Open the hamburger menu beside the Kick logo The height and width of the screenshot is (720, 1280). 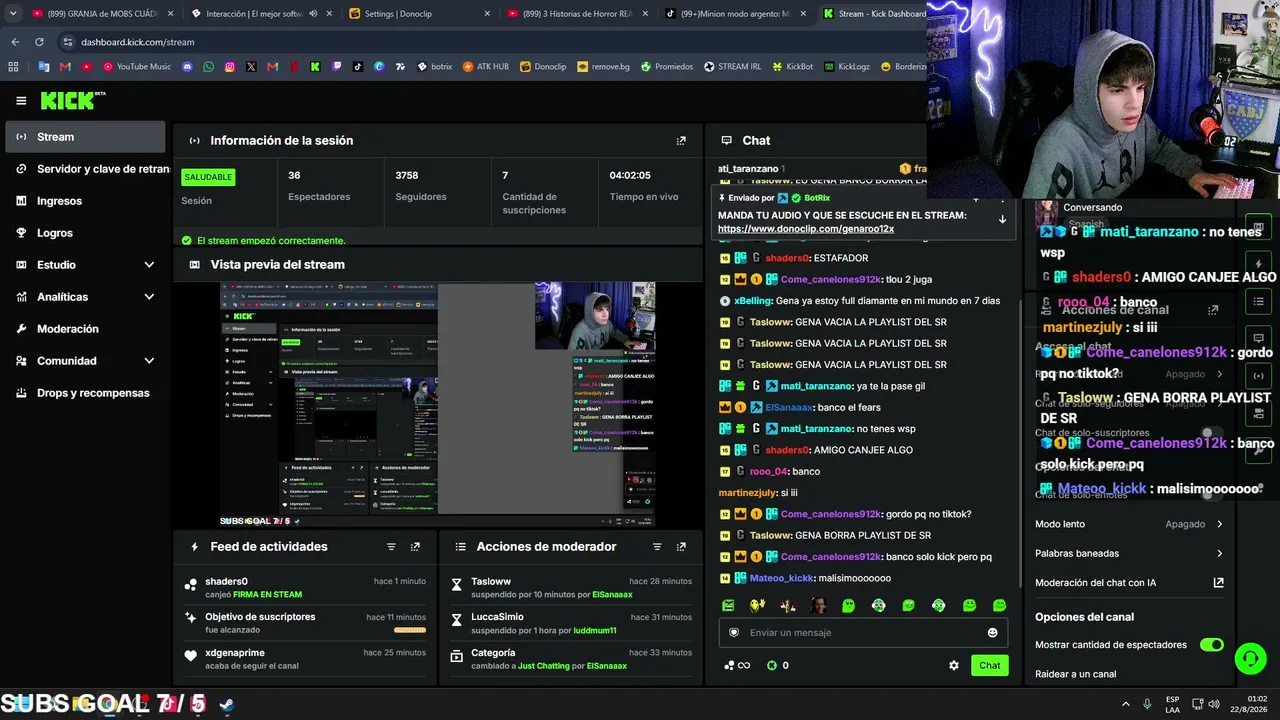[21, 100]
